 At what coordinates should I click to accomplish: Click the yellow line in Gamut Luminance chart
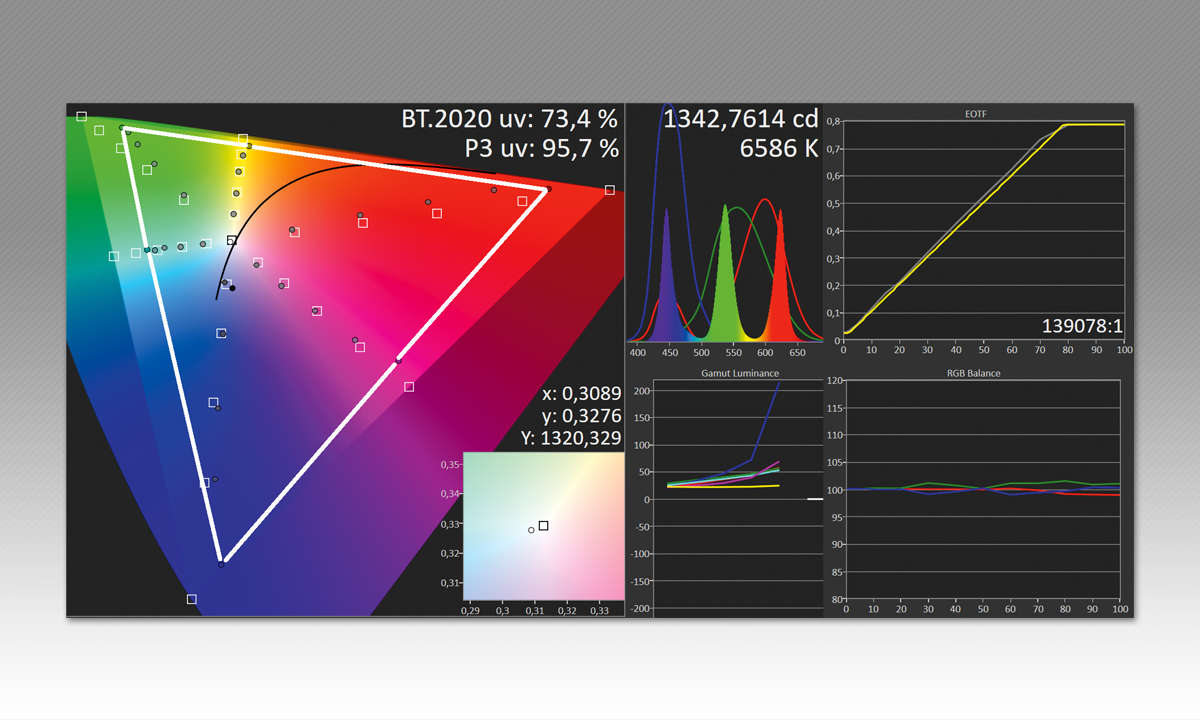(x=722, y=487)
